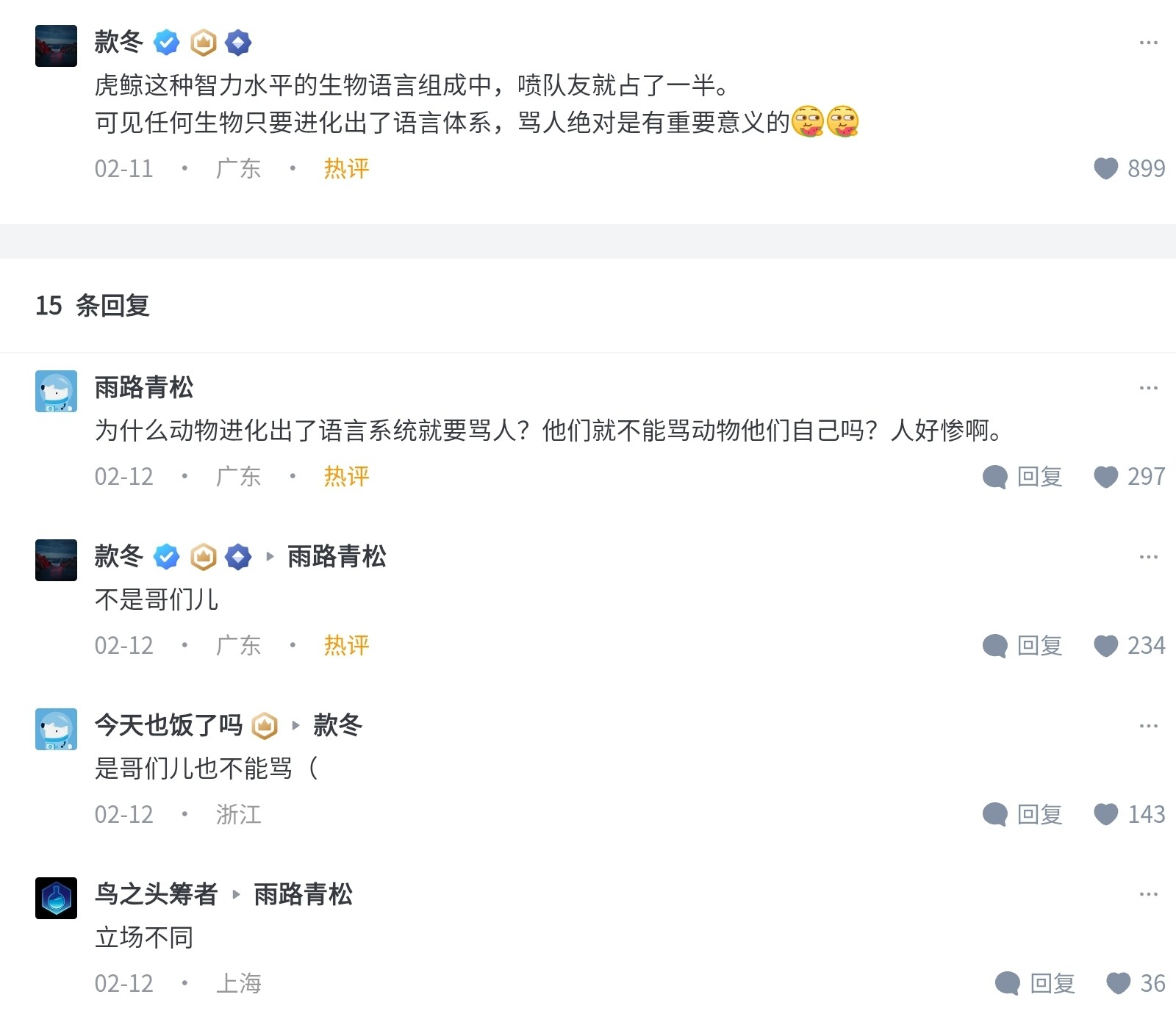The height and width of the screenshot is (1011, 1176).
Task: Click the blue verified badge beside top 款冬
Action: [167, 43]
